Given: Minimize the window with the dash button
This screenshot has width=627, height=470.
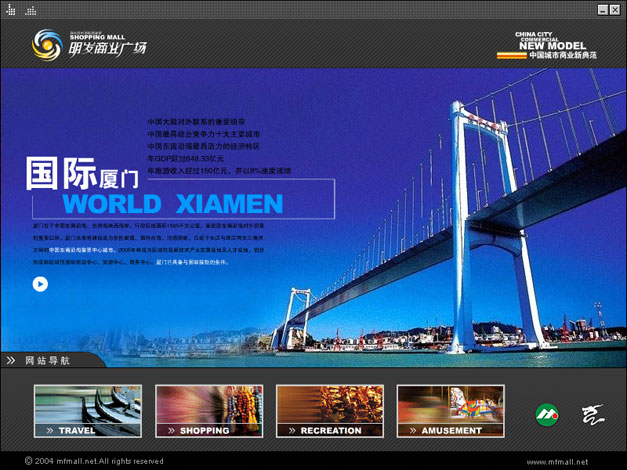Looking at the screenshot, I should tap(602, 10).
